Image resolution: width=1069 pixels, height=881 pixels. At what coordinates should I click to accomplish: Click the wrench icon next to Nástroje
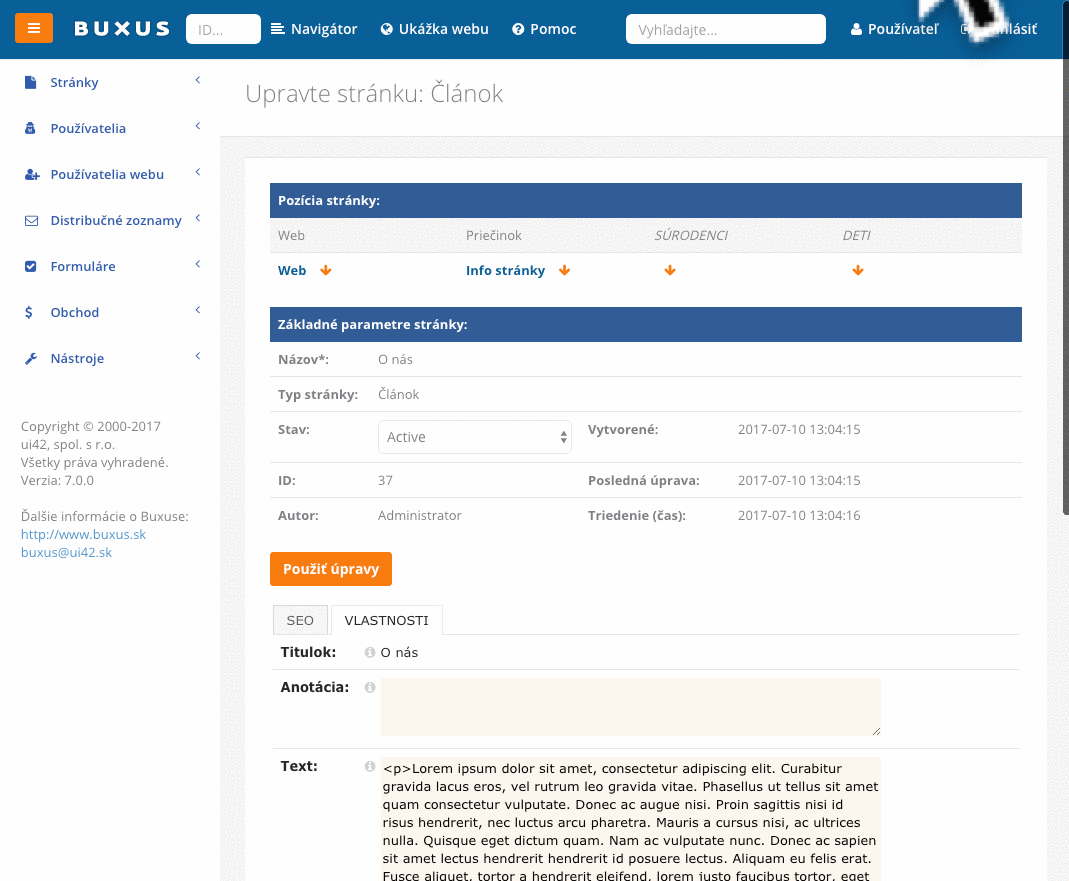coord(30,358)
